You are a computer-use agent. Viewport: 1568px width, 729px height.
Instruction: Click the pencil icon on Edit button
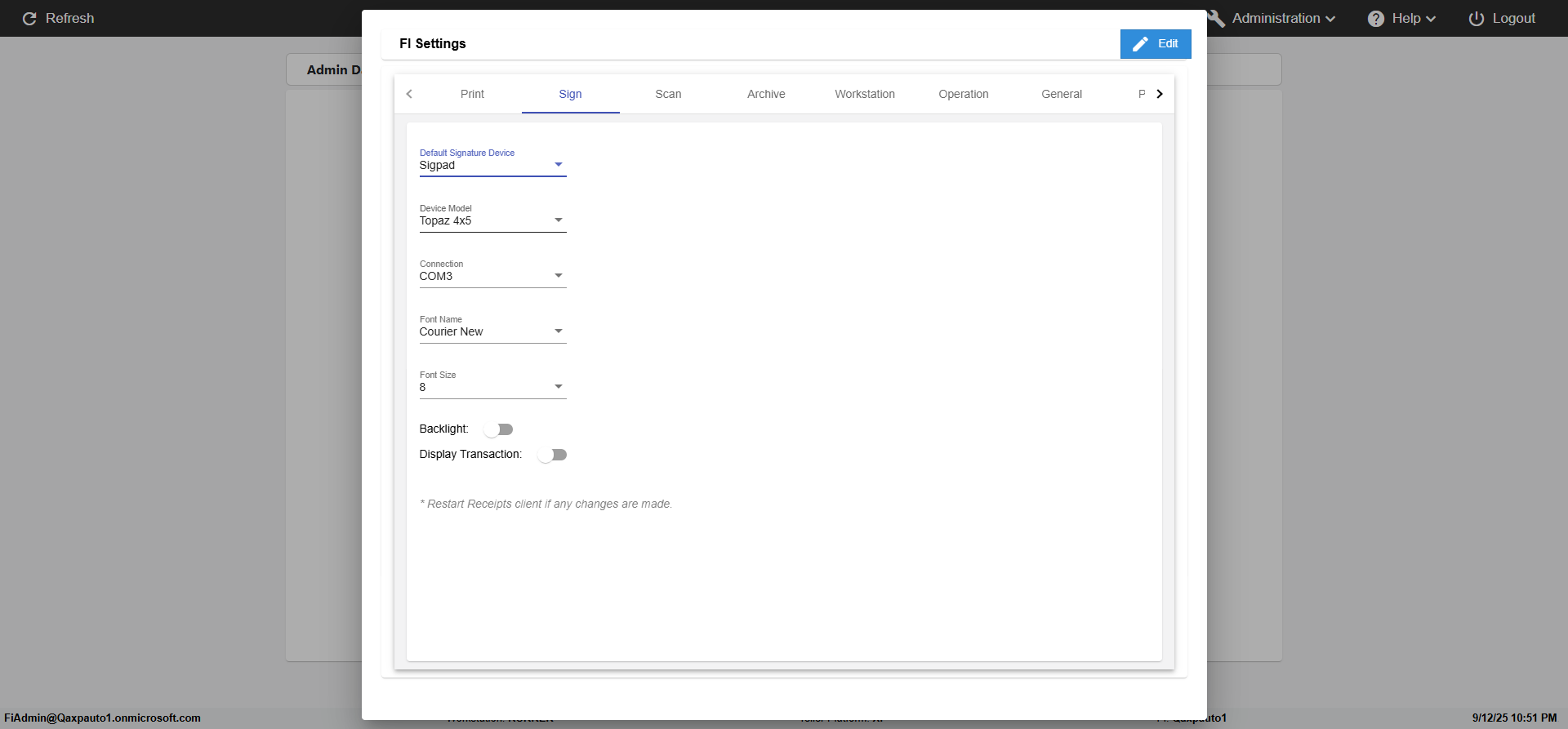(1141, 44)
